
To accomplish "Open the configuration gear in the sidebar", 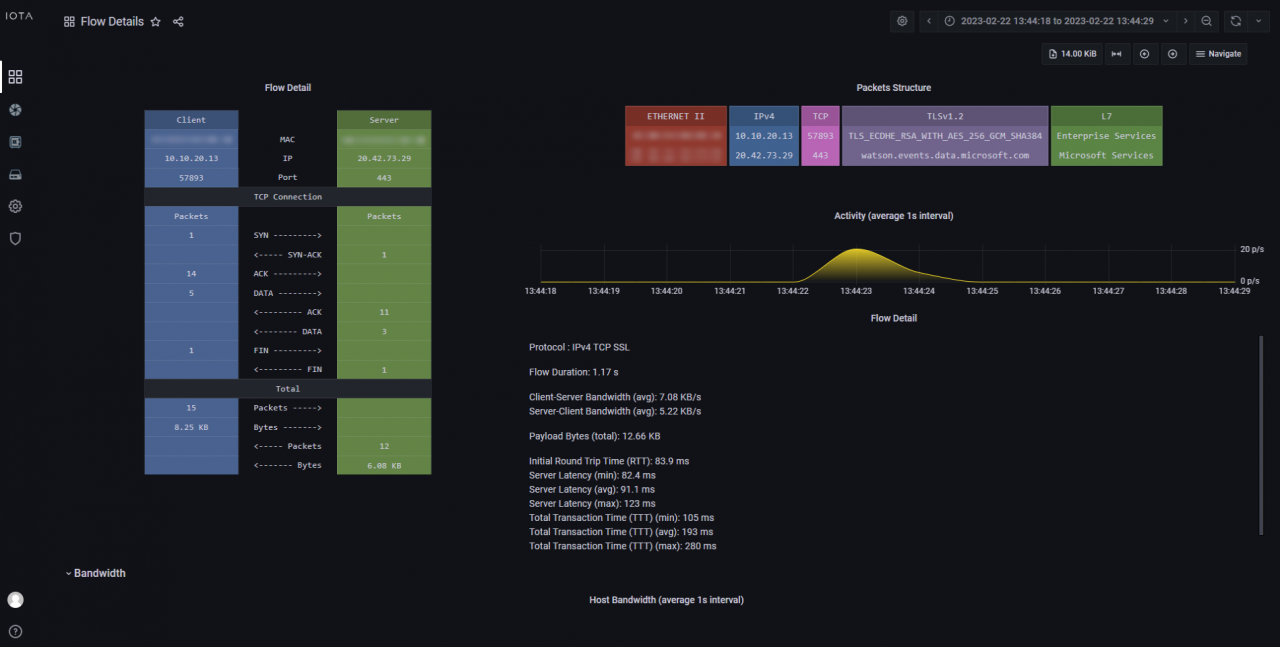I will point(14,206).
